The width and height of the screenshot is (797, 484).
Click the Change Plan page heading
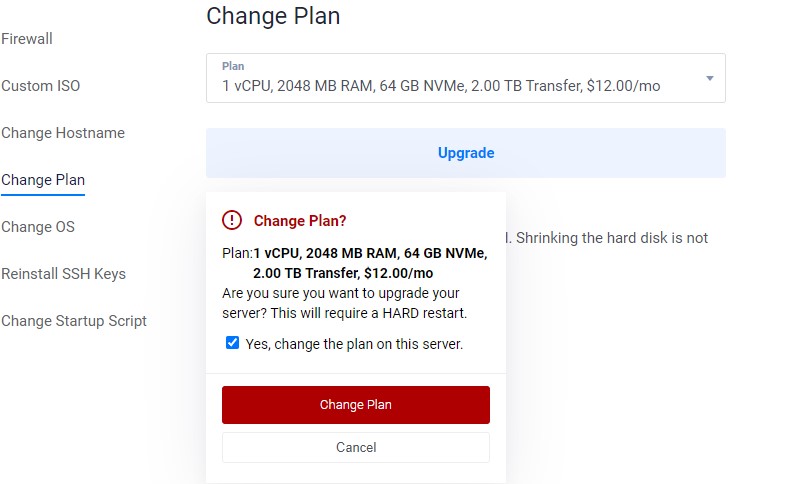click(x=273, y=16)
